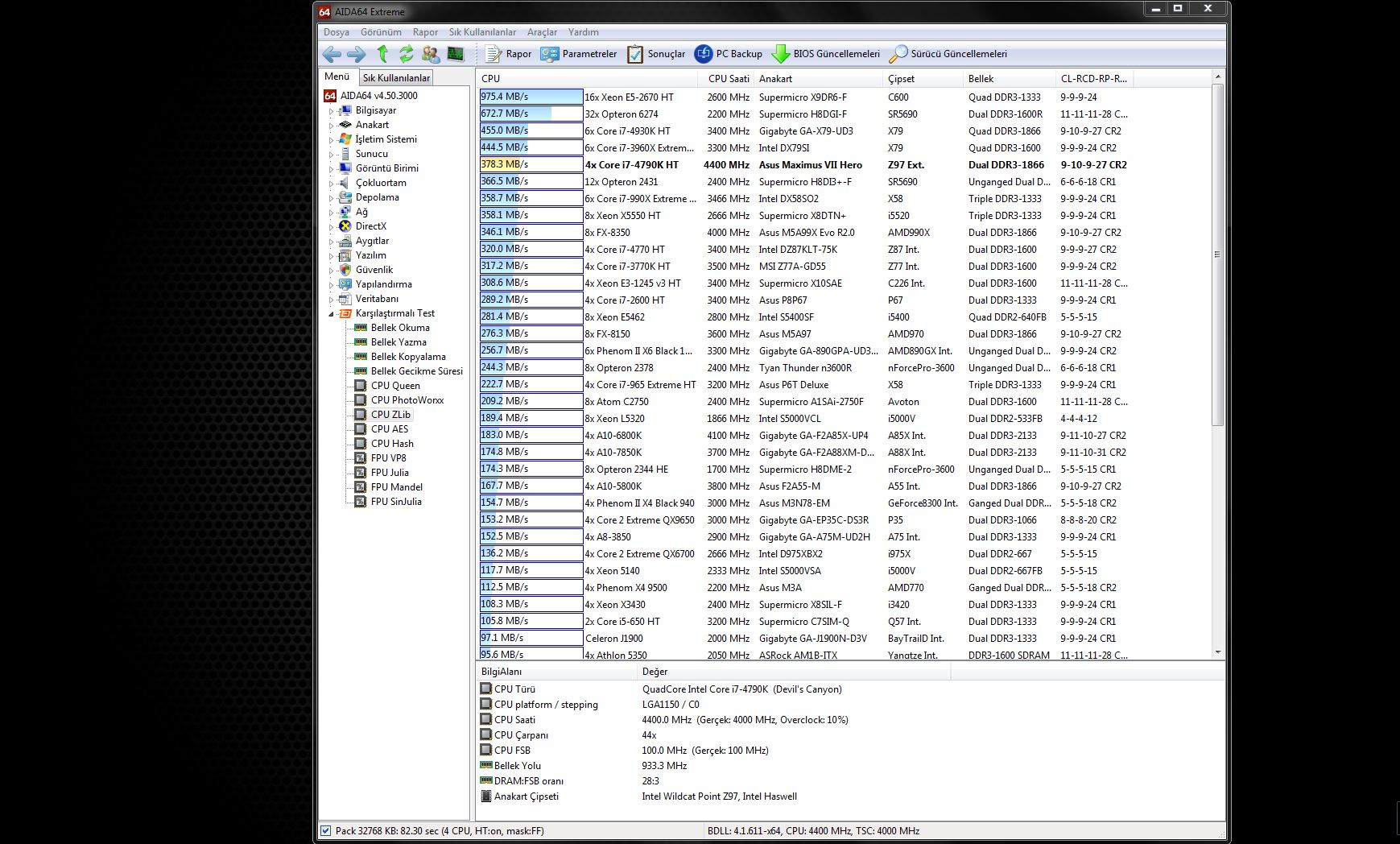The height and width of the screenshot is (844, 1400).
Task: Open Bellek Okuma benchmark
Action: click(400, 328)
